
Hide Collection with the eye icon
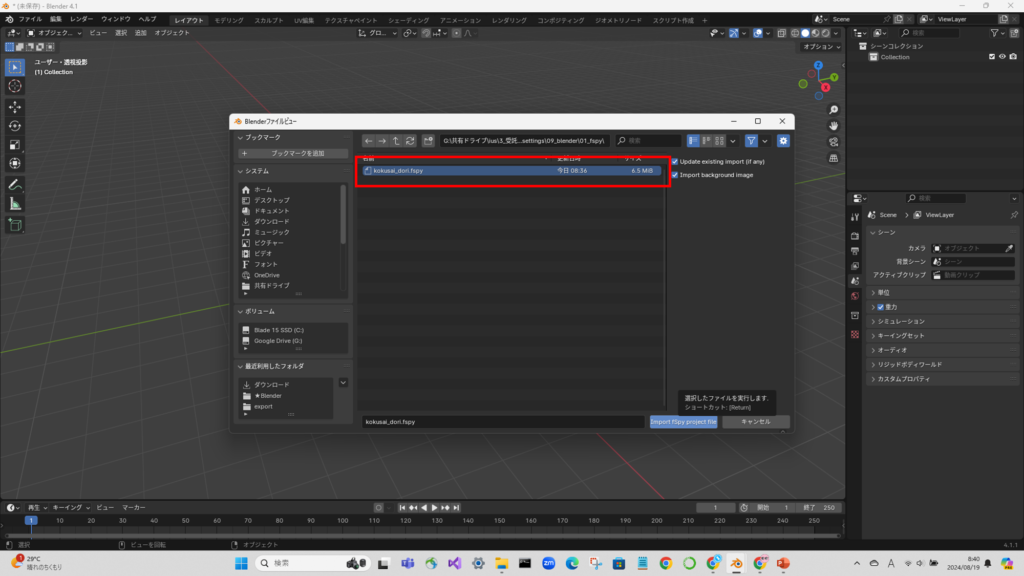click(x=1002, y=57)
